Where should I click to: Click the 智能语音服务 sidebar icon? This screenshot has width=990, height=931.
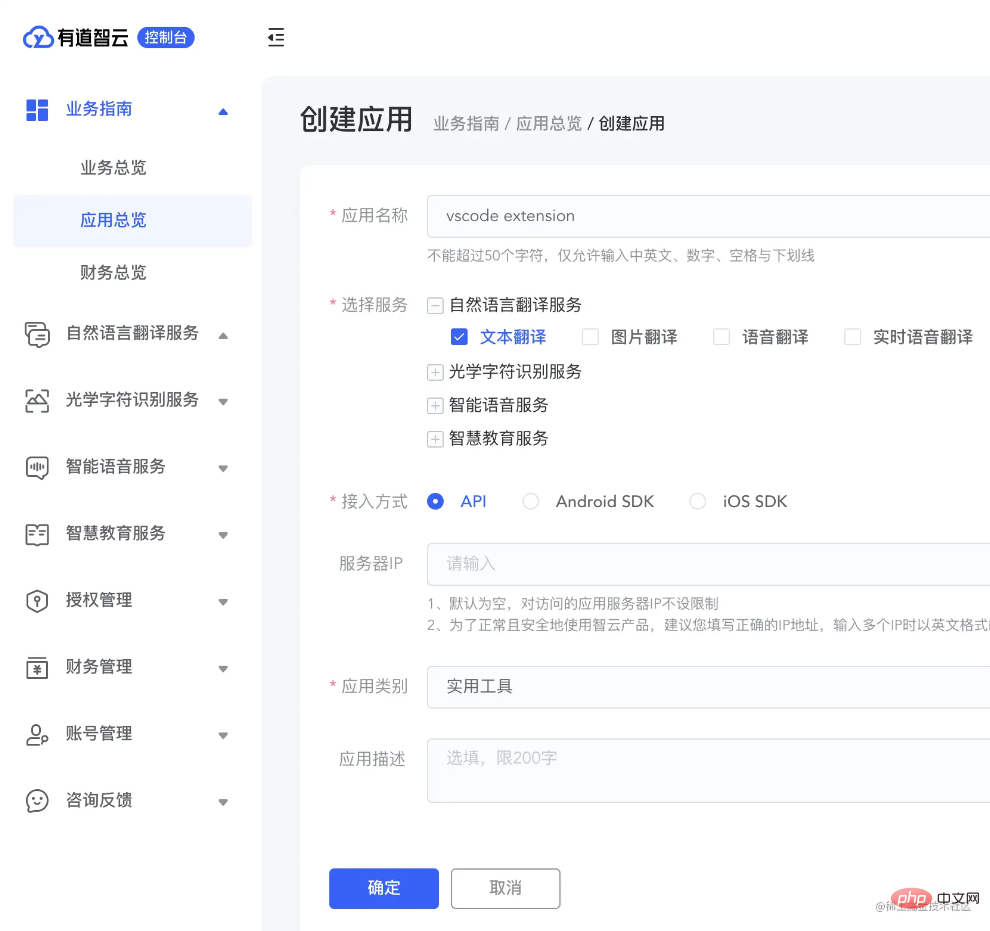[x=37, y=467]
